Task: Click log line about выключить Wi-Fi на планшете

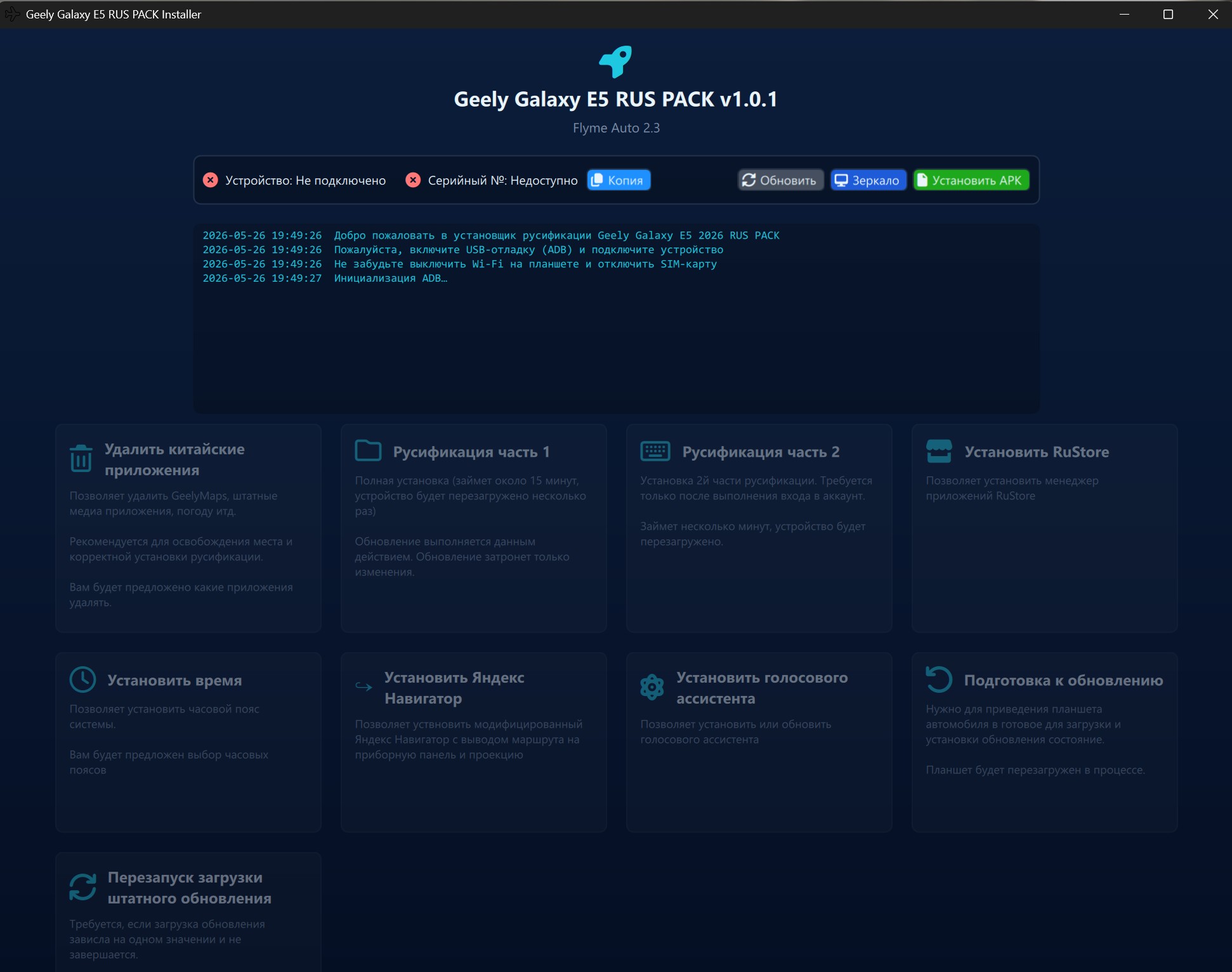Action: 525,264
